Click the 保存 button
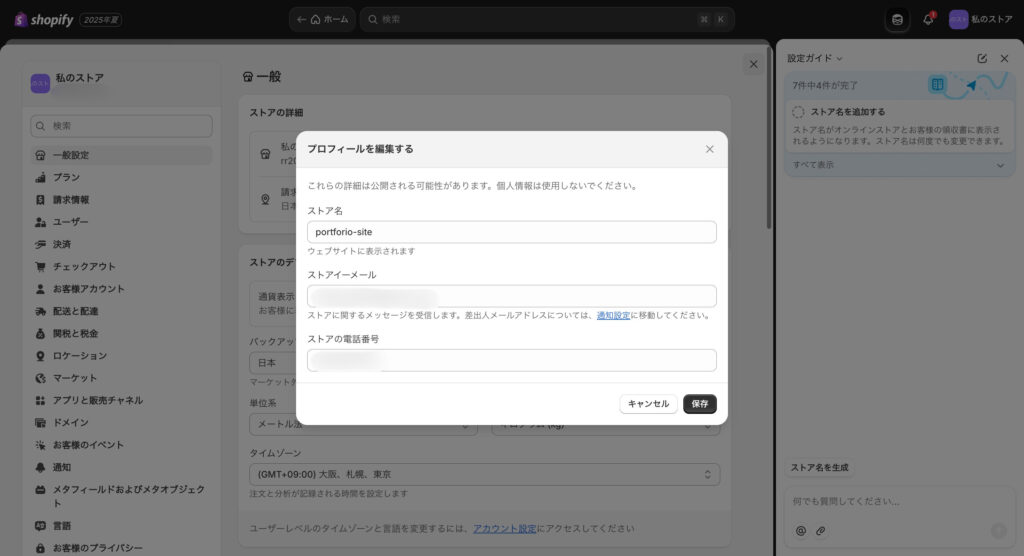Viewport: 1024px width, 556px height. point(699,404)
